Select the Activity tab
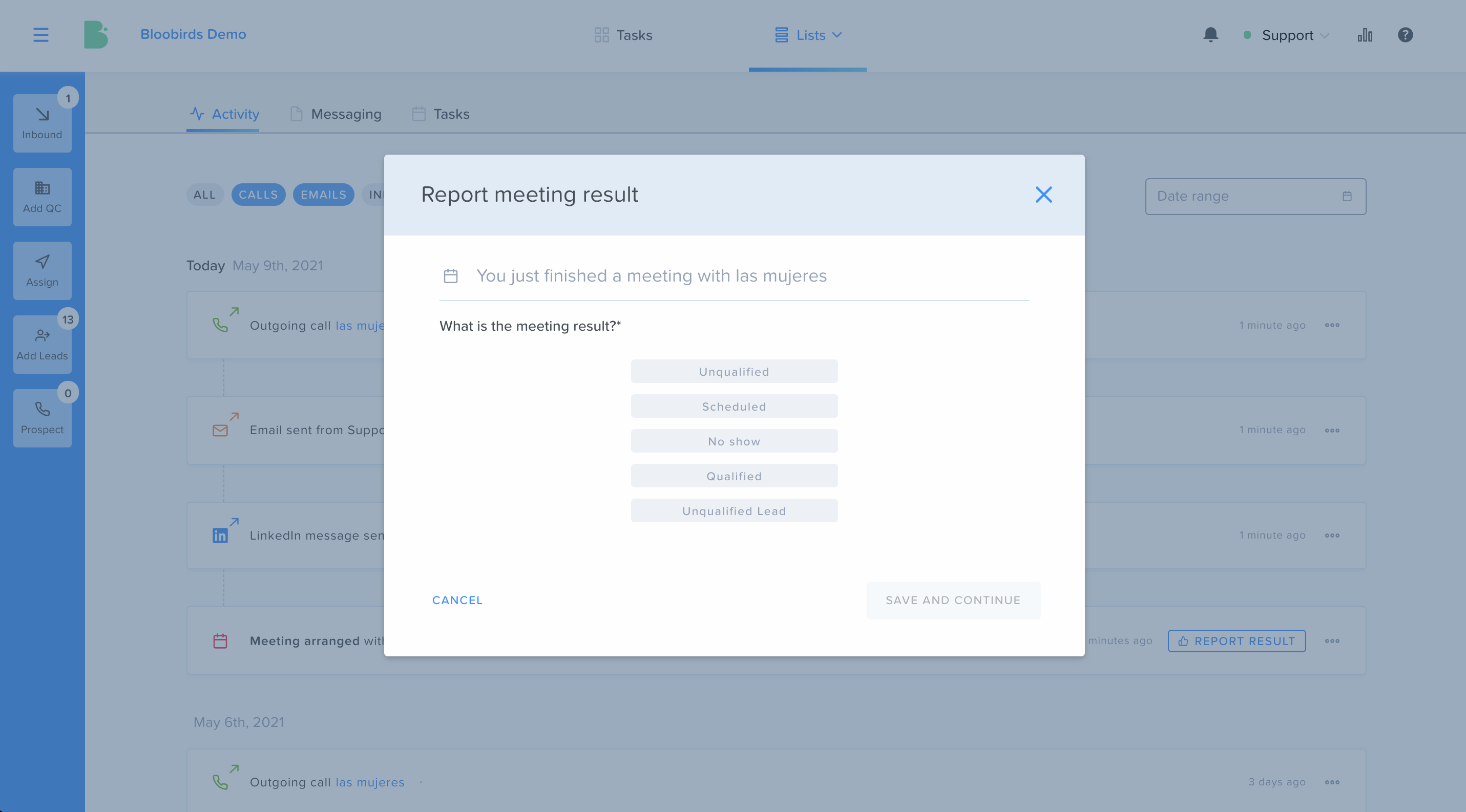 (x=224, y=114)
